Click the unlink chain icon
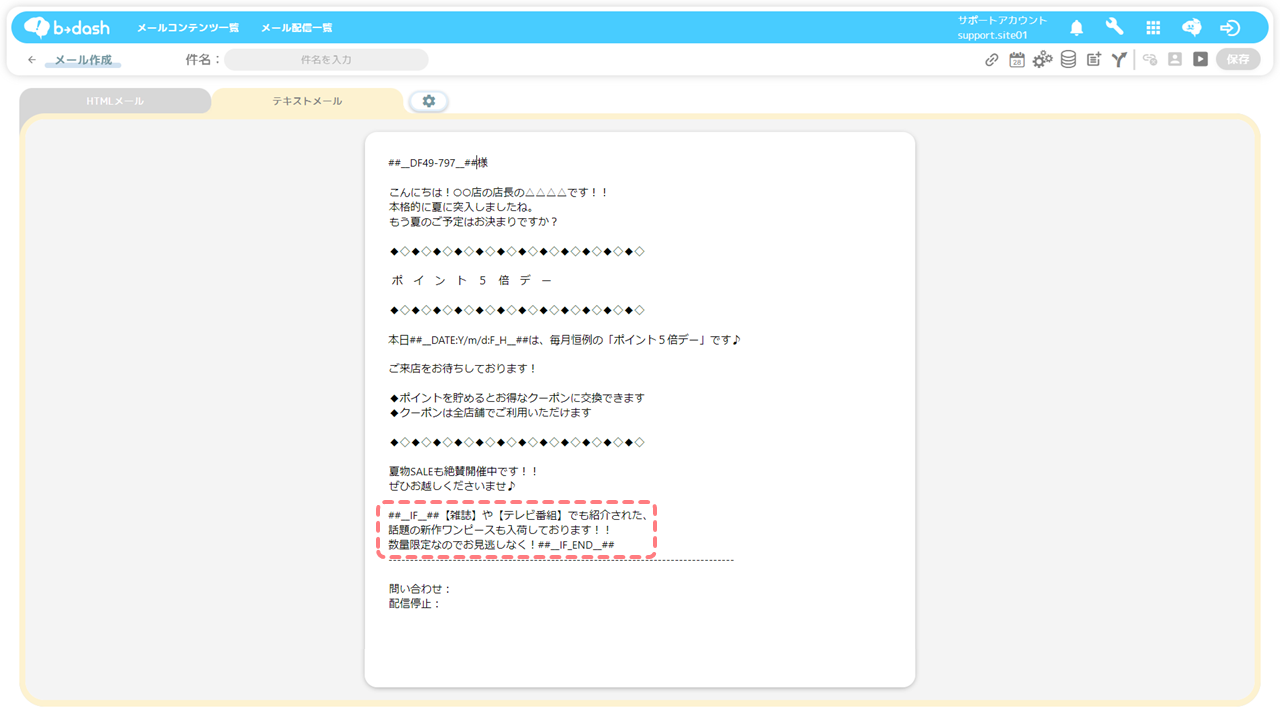 click(x=1149, y=60)
